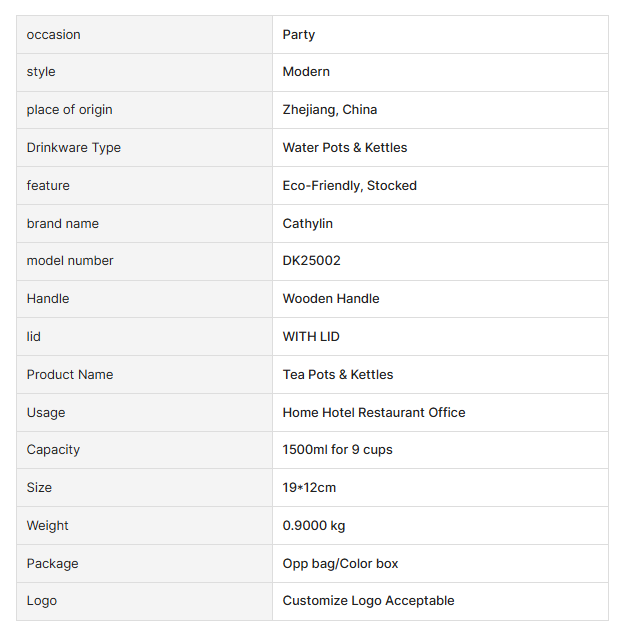
Task: Click 'Zhejiang, China' origin value
Action: click(x=330, y=110)
